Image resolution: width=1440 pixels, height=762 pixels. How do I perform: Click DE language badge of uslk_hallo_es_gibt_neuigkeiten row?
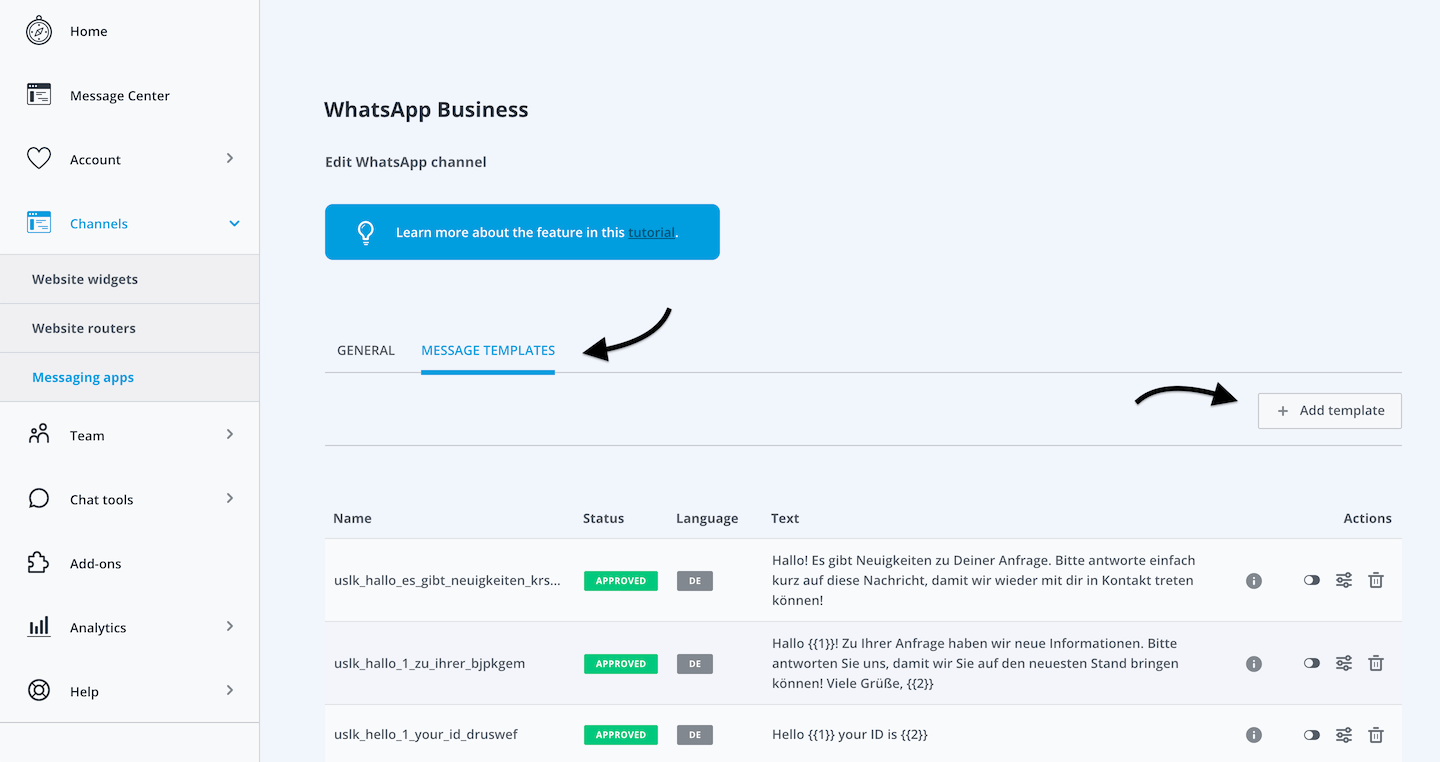tap(695, 581)
